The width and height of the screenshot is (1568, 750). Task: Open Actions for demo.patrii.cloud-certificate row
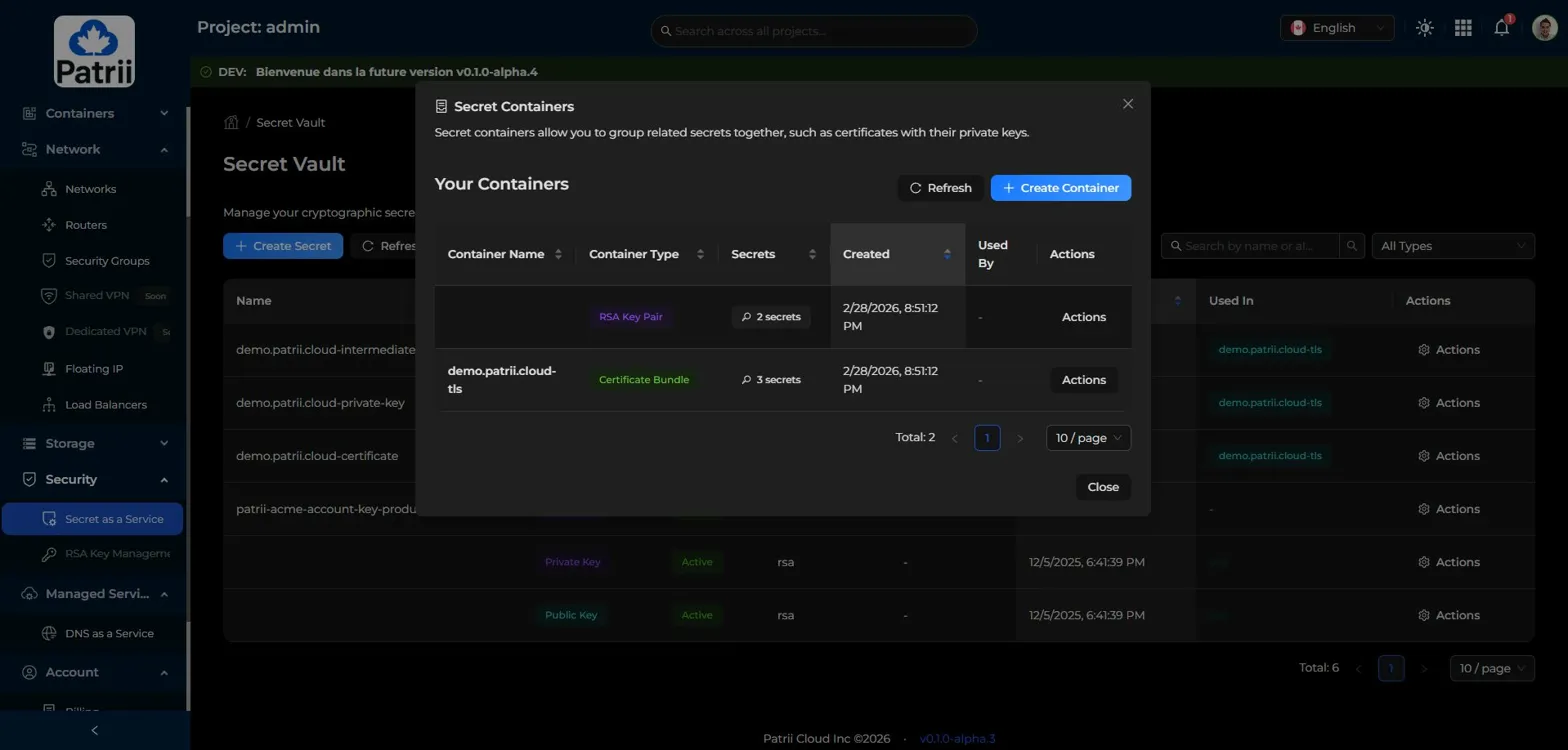coord(1449,456)
